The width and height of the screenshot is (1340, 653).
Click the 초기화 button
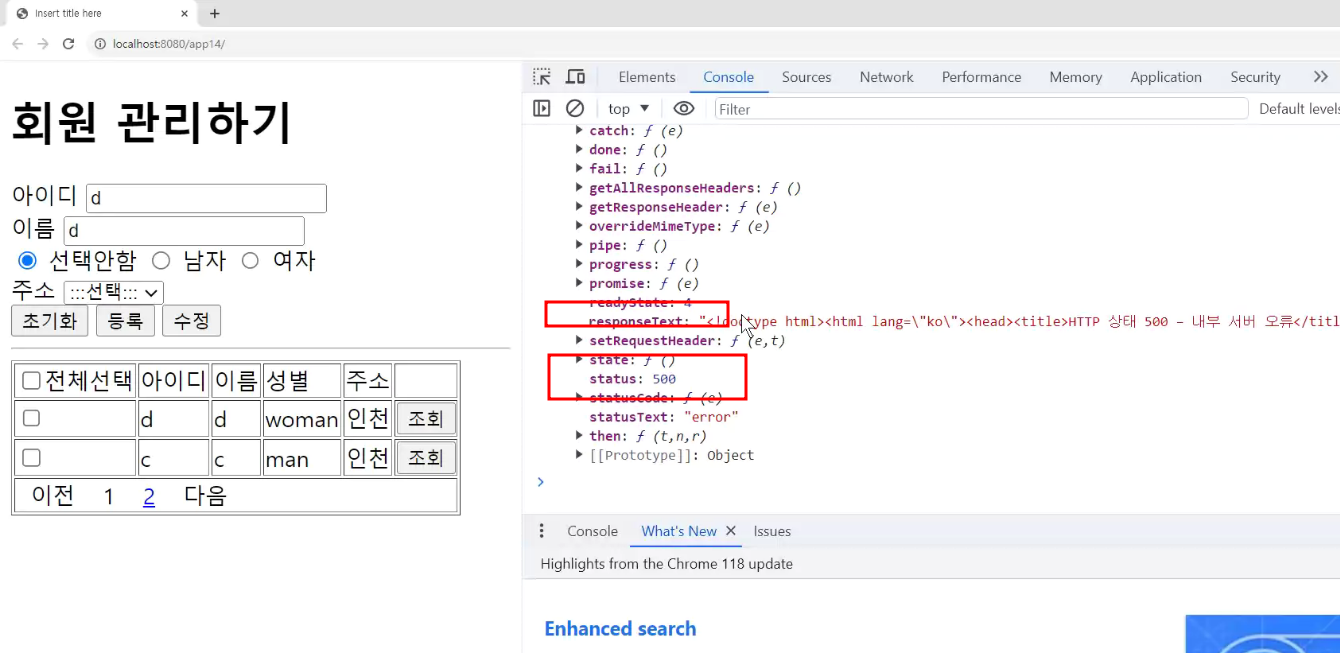coord(50,321)
